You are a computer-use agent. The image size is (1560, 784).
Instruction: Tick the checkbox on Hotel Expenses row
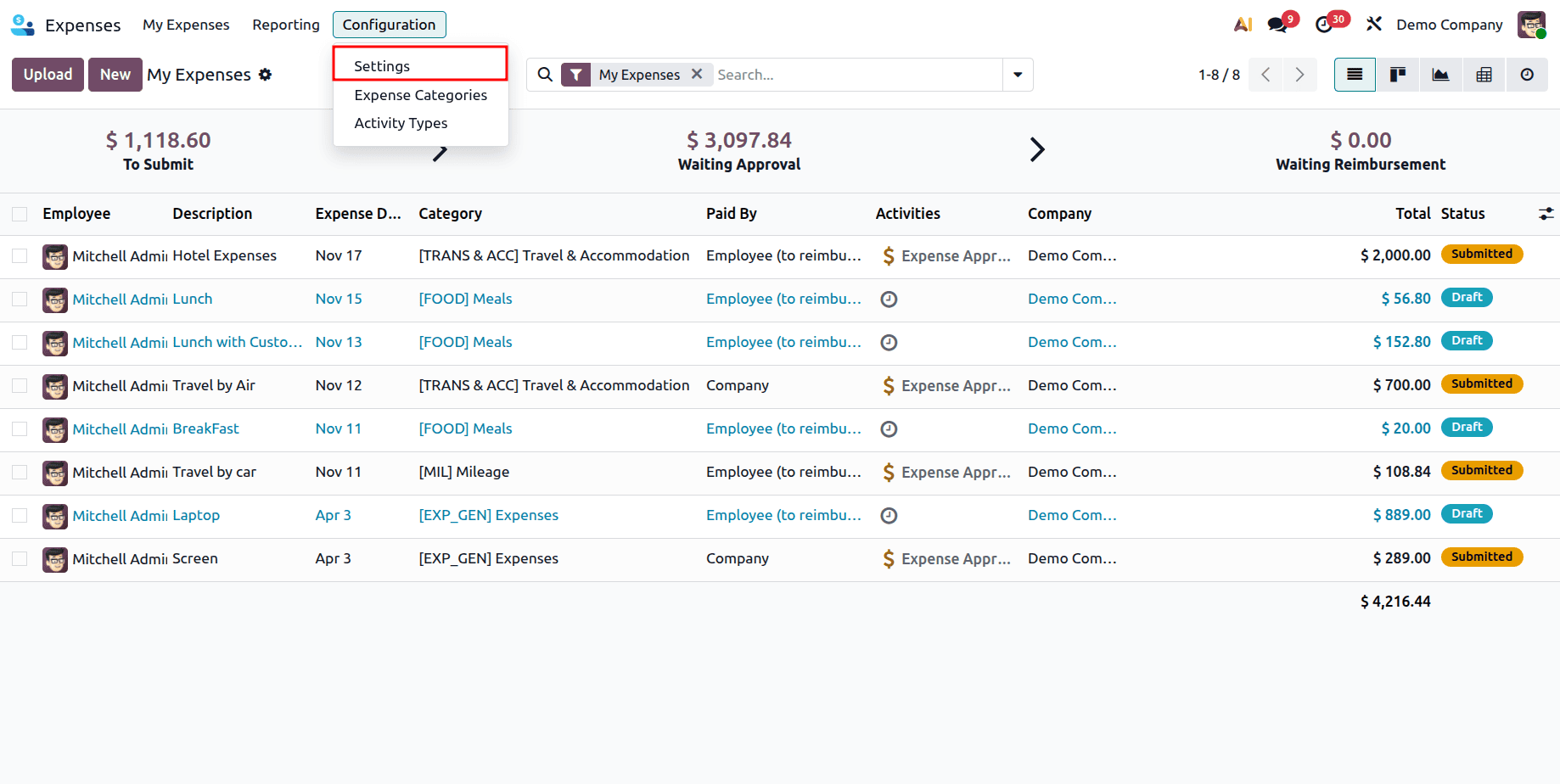point(20,255)
